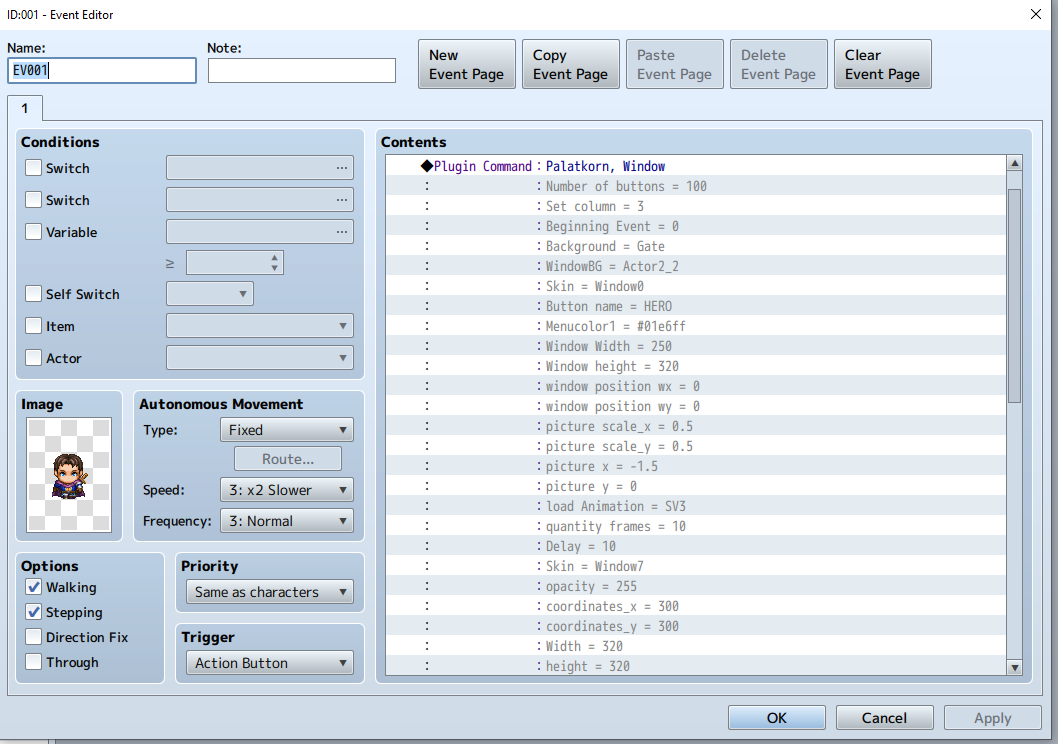Uncheck the Stepping option
The width and height of the screenshot is (1058, 744).
tap(33, 612)
